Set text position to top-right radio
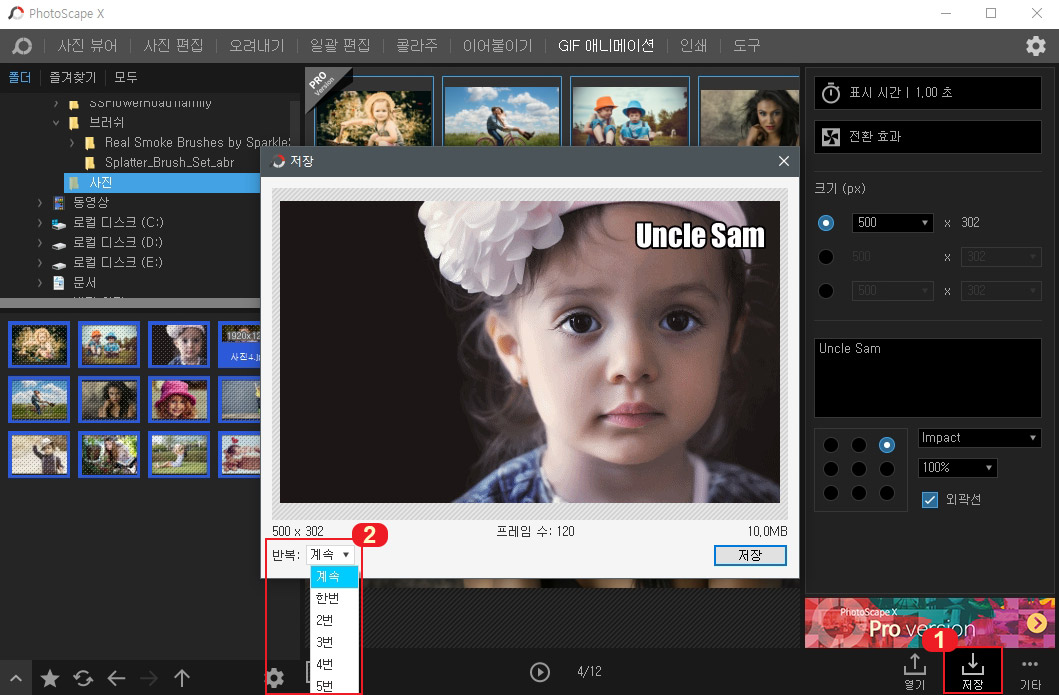 [887, 445]
